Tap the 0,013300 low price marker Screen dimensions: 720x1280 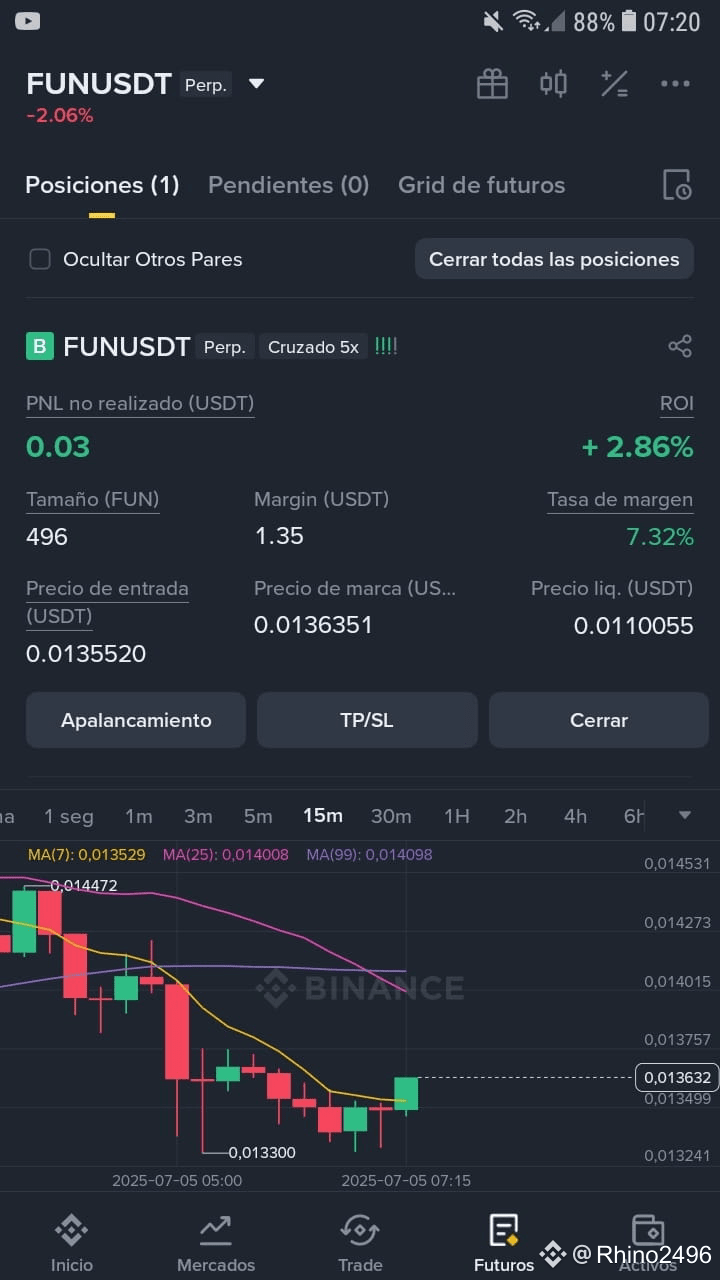point(262,1152)
